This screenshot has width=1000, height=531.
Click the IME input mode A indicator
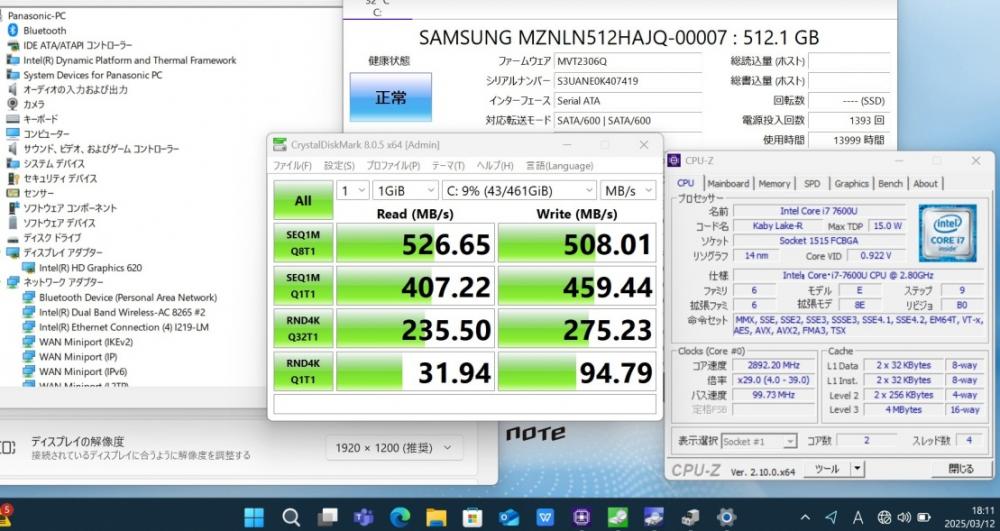[x=858, y=517]
